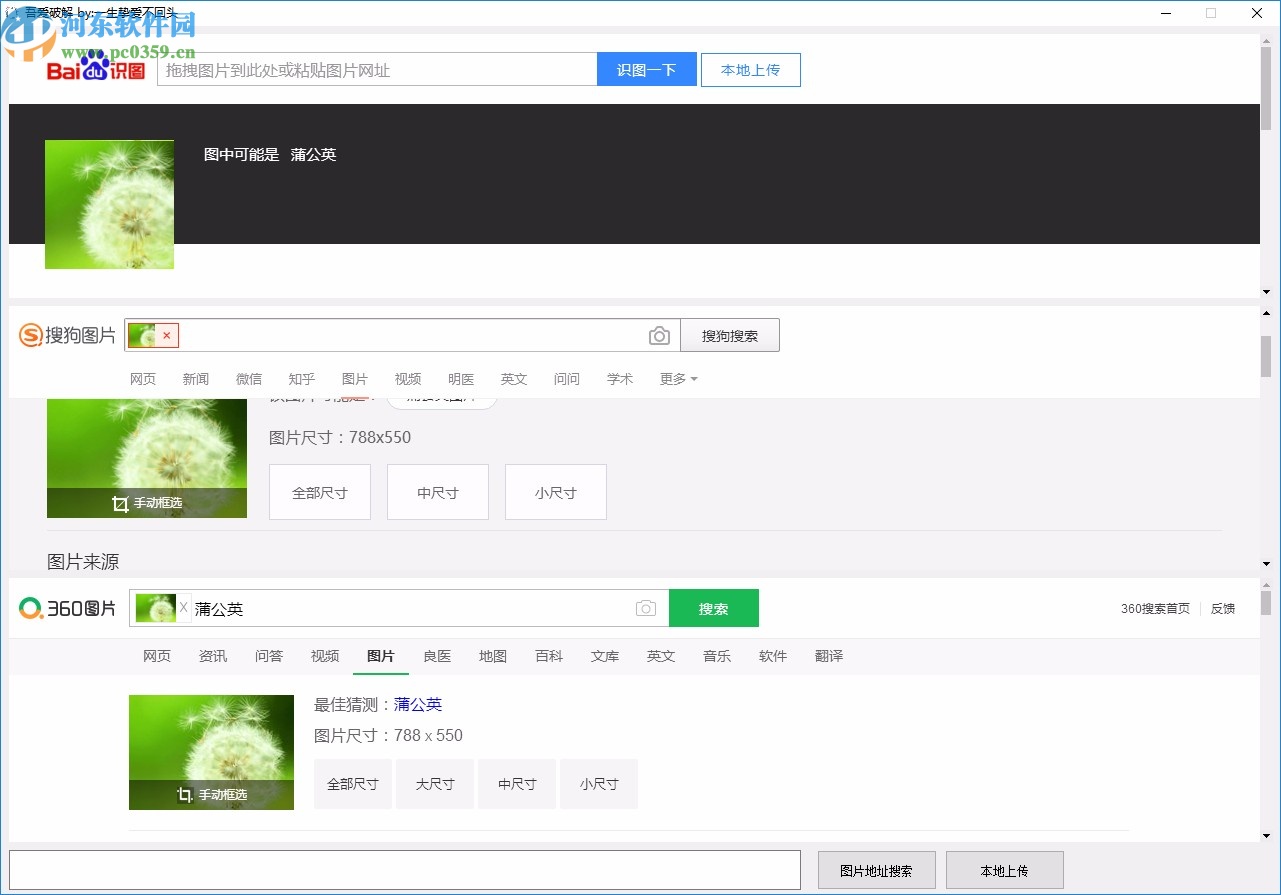Remove the thumbnail via the x in Sogou search box
Viewport: 1281px width, 895px height.
click(166, 335)
